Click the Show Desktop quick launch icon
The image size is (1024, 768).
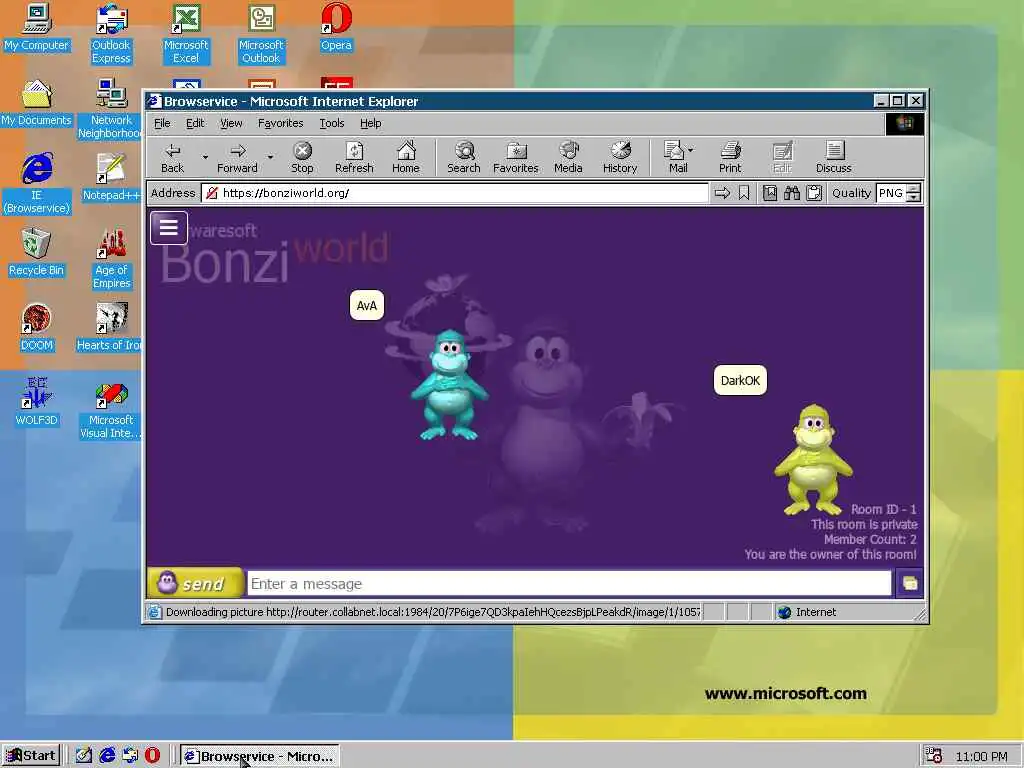click(x=84, y=756)
